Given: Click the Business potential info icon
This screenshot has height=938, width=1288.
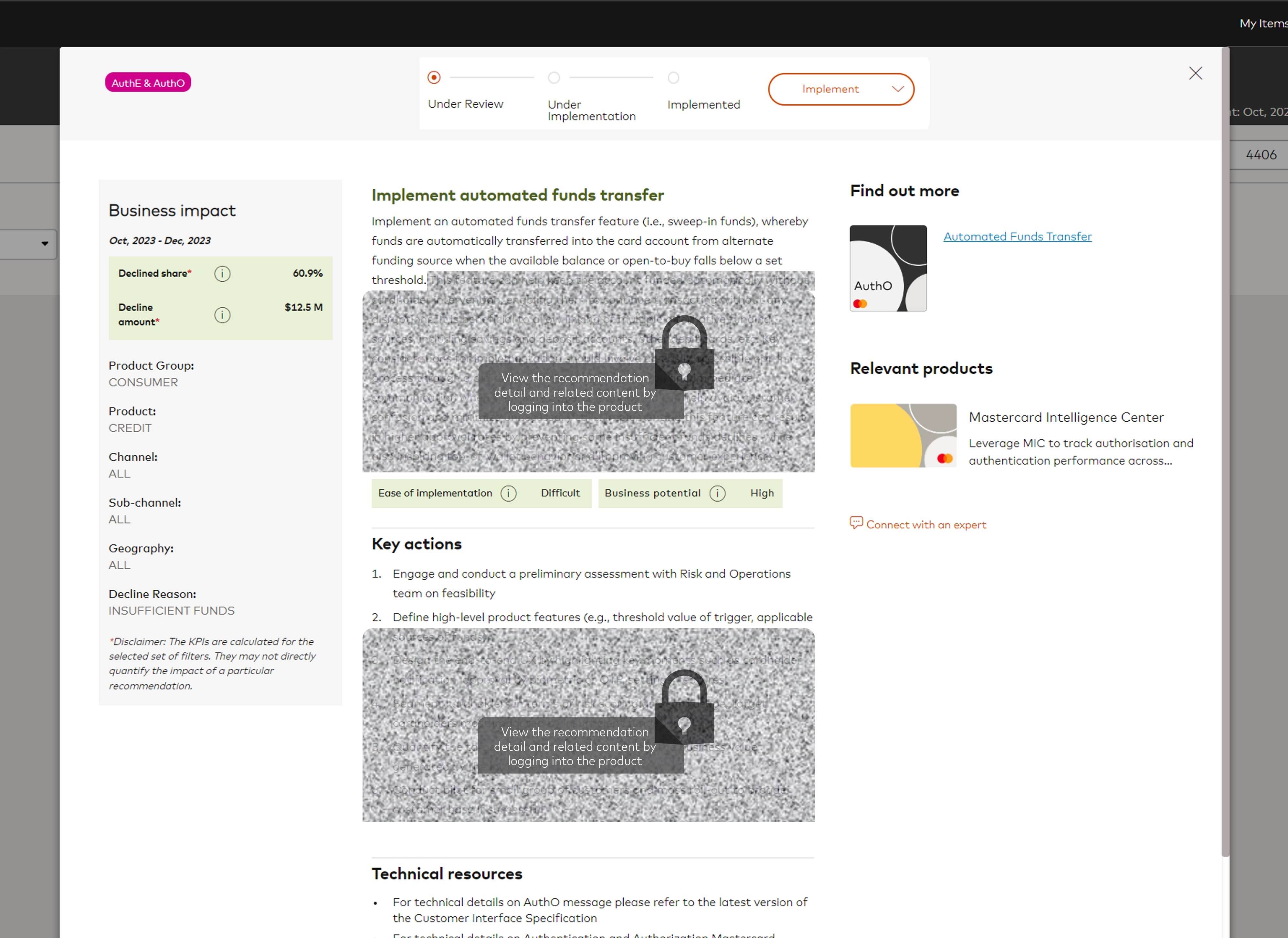Looking at the screenshot, I should coord(717,493).
